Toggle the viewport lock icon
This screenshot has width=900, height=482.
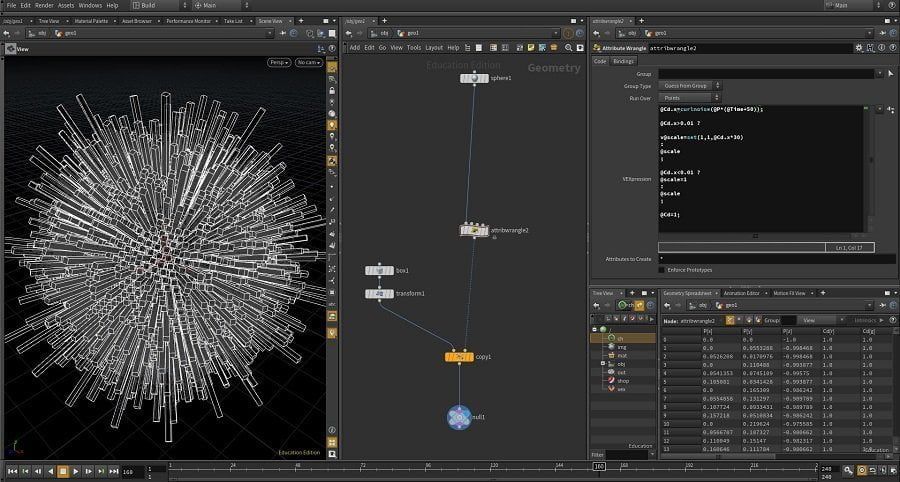(332, 90)
